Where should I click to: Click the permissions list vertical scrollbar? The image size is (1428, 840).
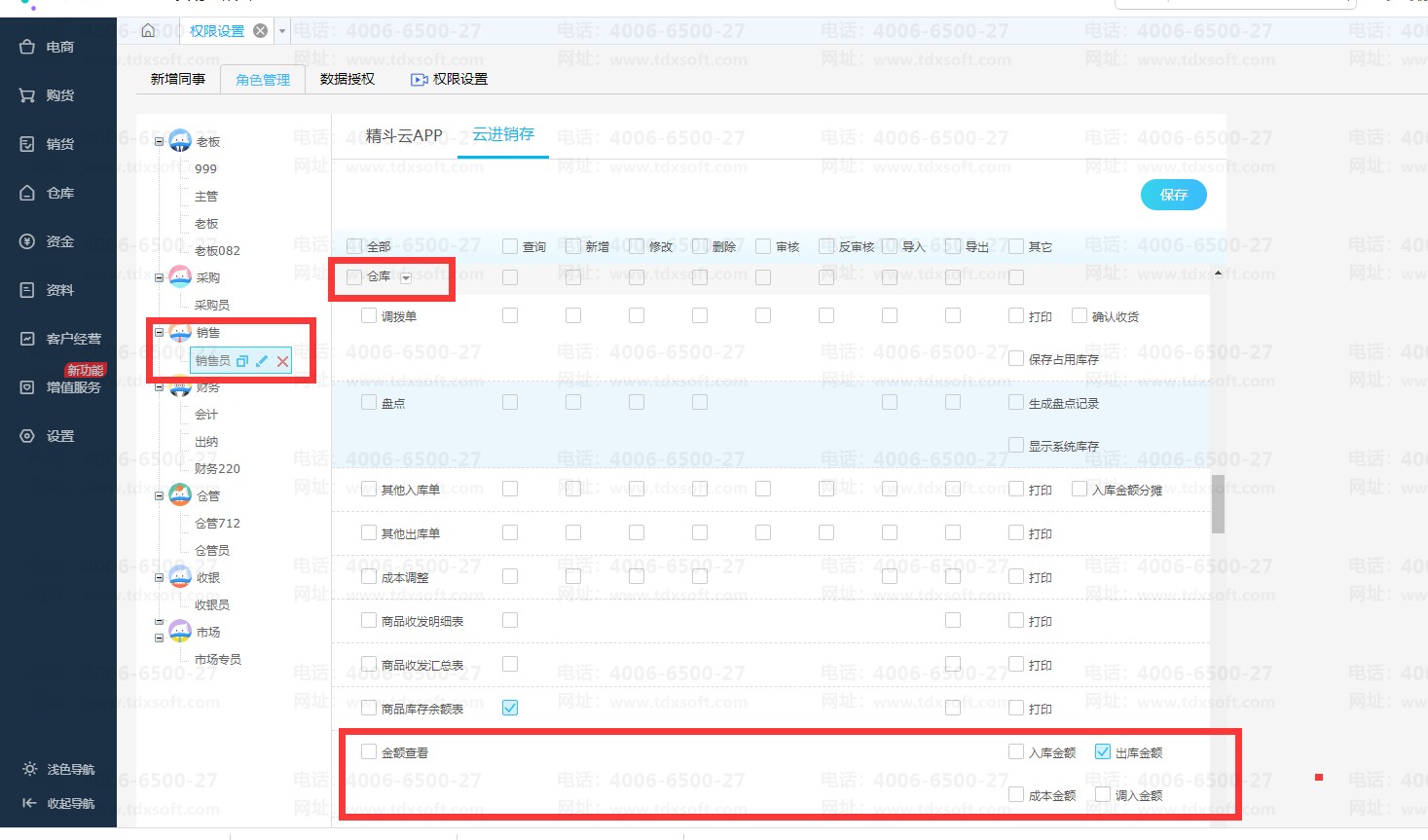(1218, 504)
